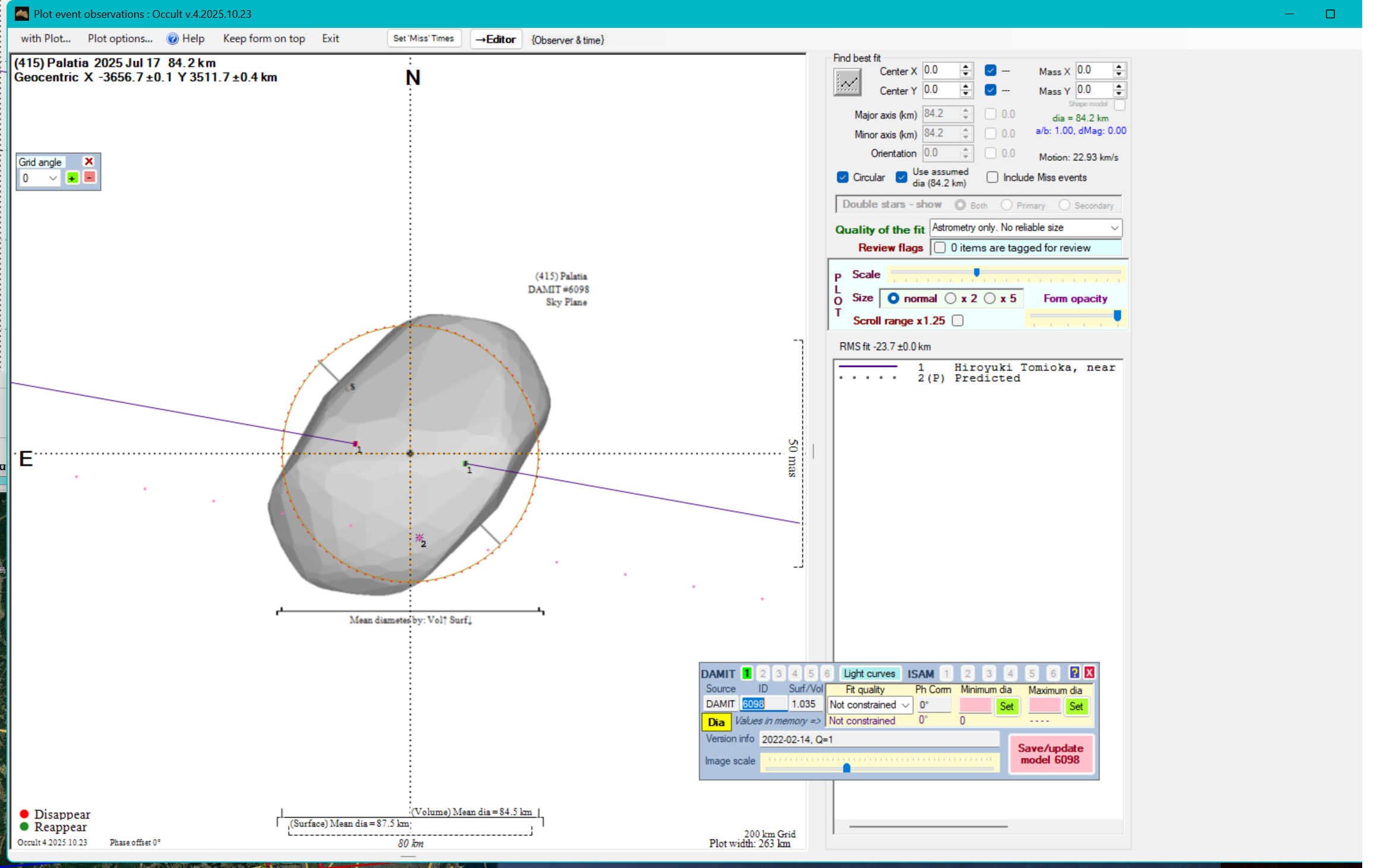
Task: Select DAMIT model number 1
Action: click(746, 673)
